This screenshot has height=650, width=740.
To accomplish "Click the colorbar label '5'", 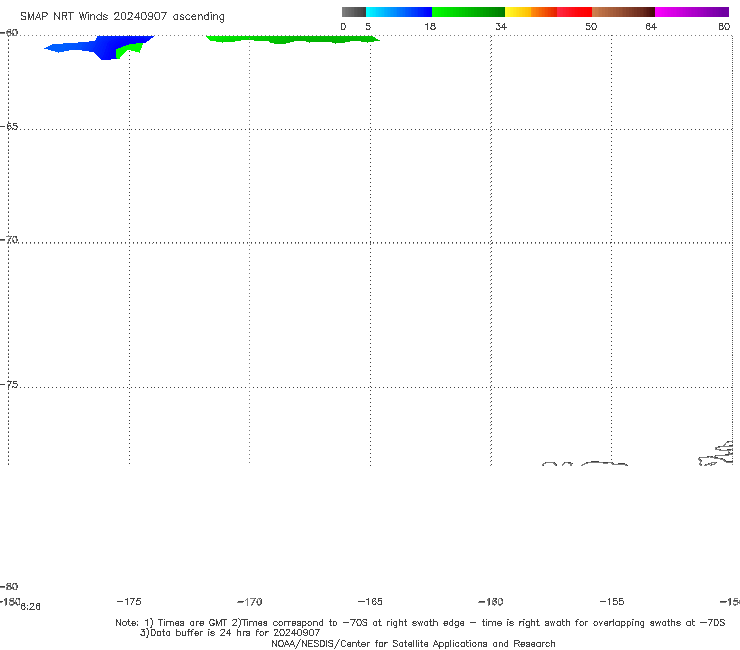I will pos(368,26).
